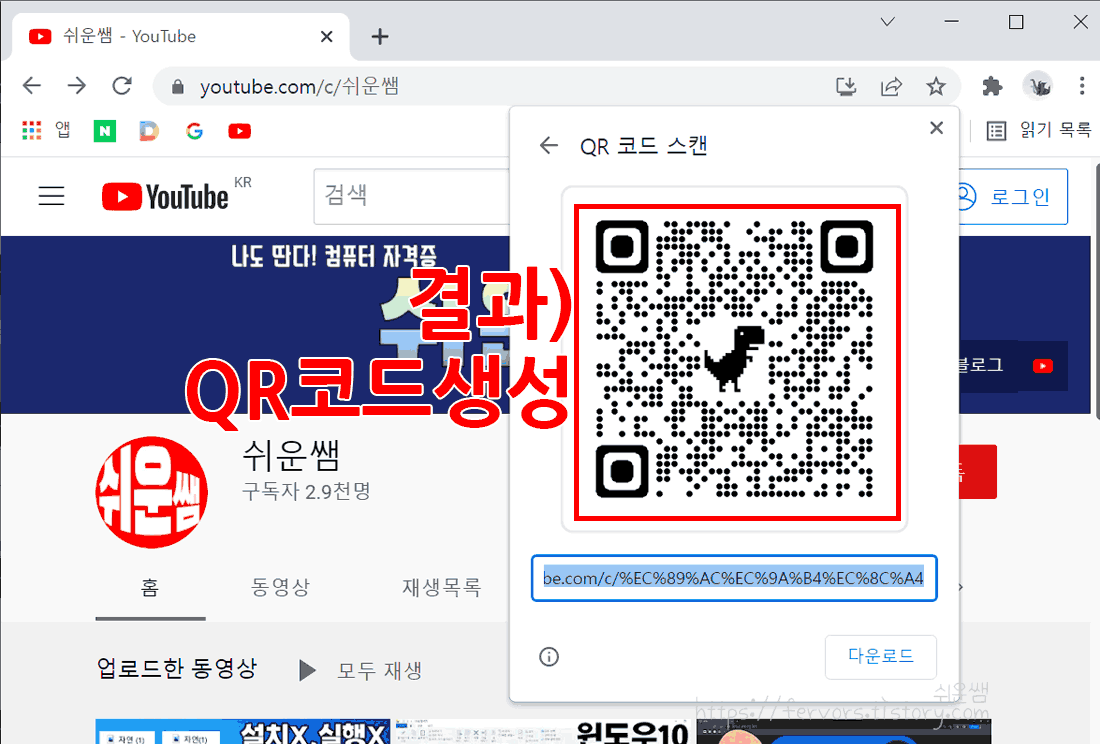Open a new tab with the plus button

380,36
